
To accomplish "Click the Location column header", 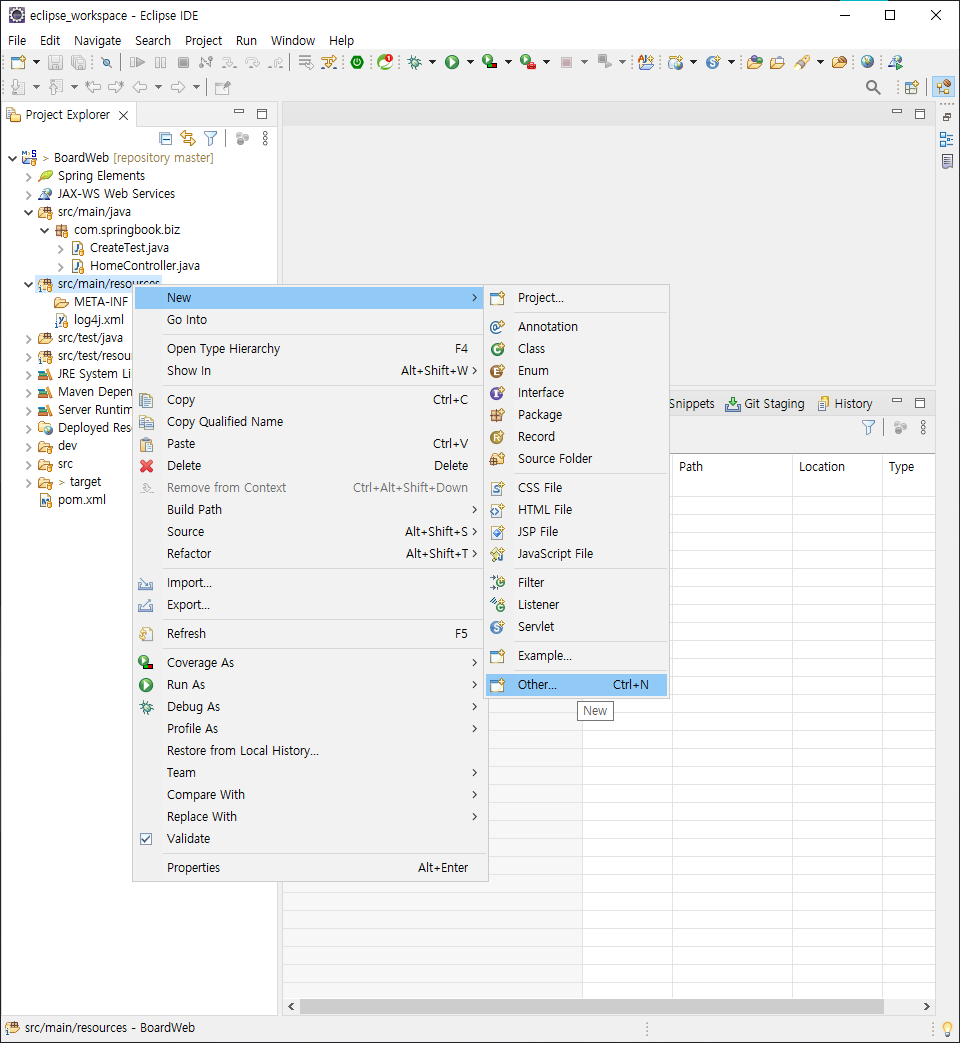I will click(x=837, y=466).
